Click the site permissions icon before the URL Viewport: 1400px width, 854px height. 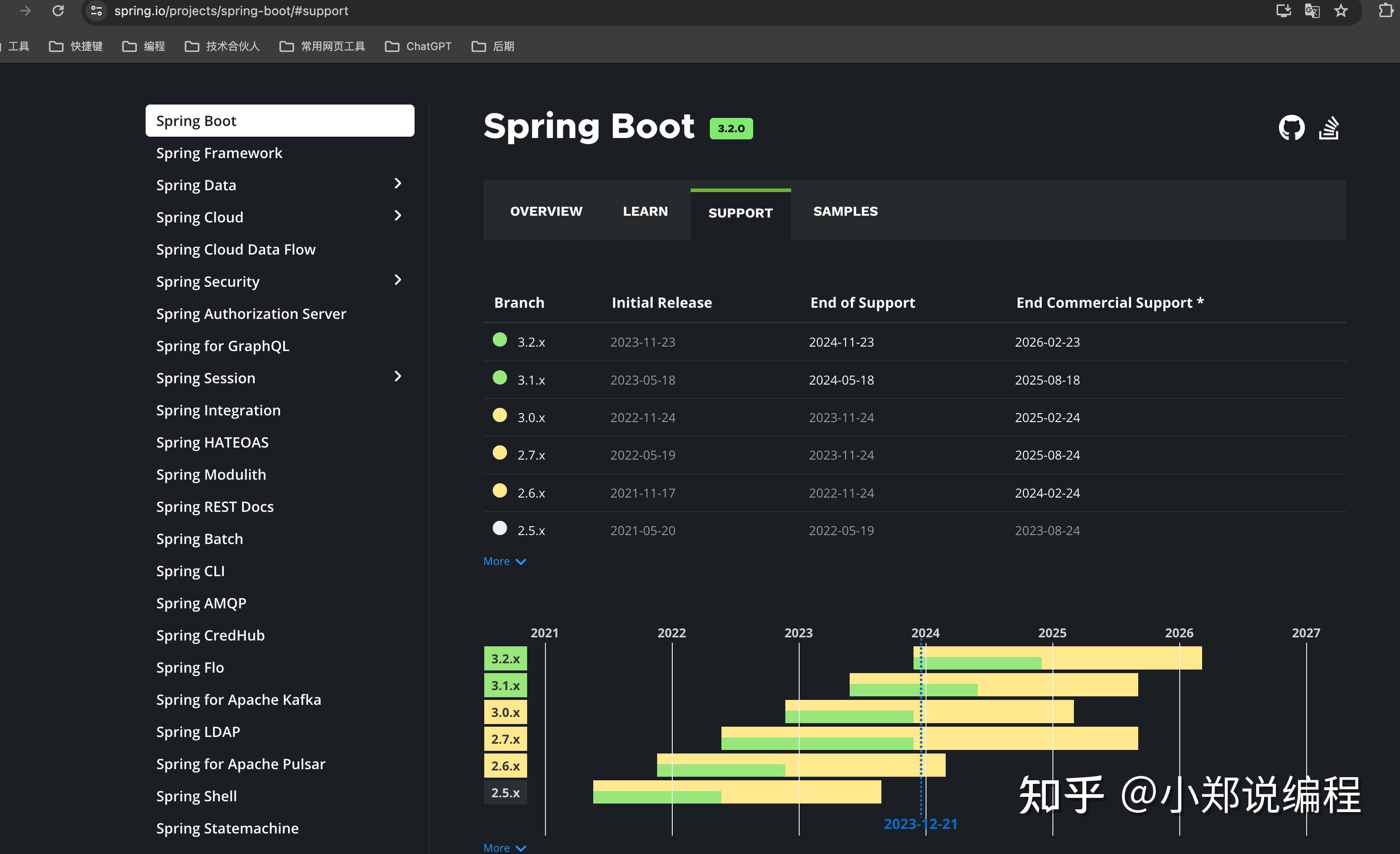(x=96, y=10)
